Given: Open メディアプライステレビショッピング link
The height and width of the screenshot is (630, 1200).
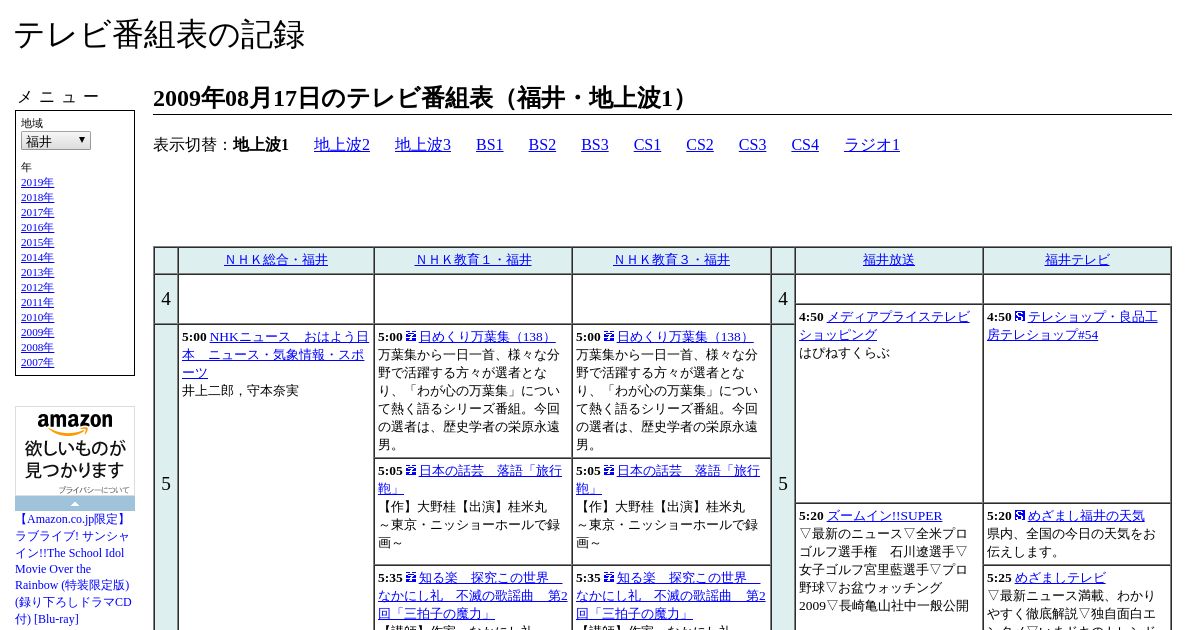Looking at the screenshot, I should coord(884,326).
